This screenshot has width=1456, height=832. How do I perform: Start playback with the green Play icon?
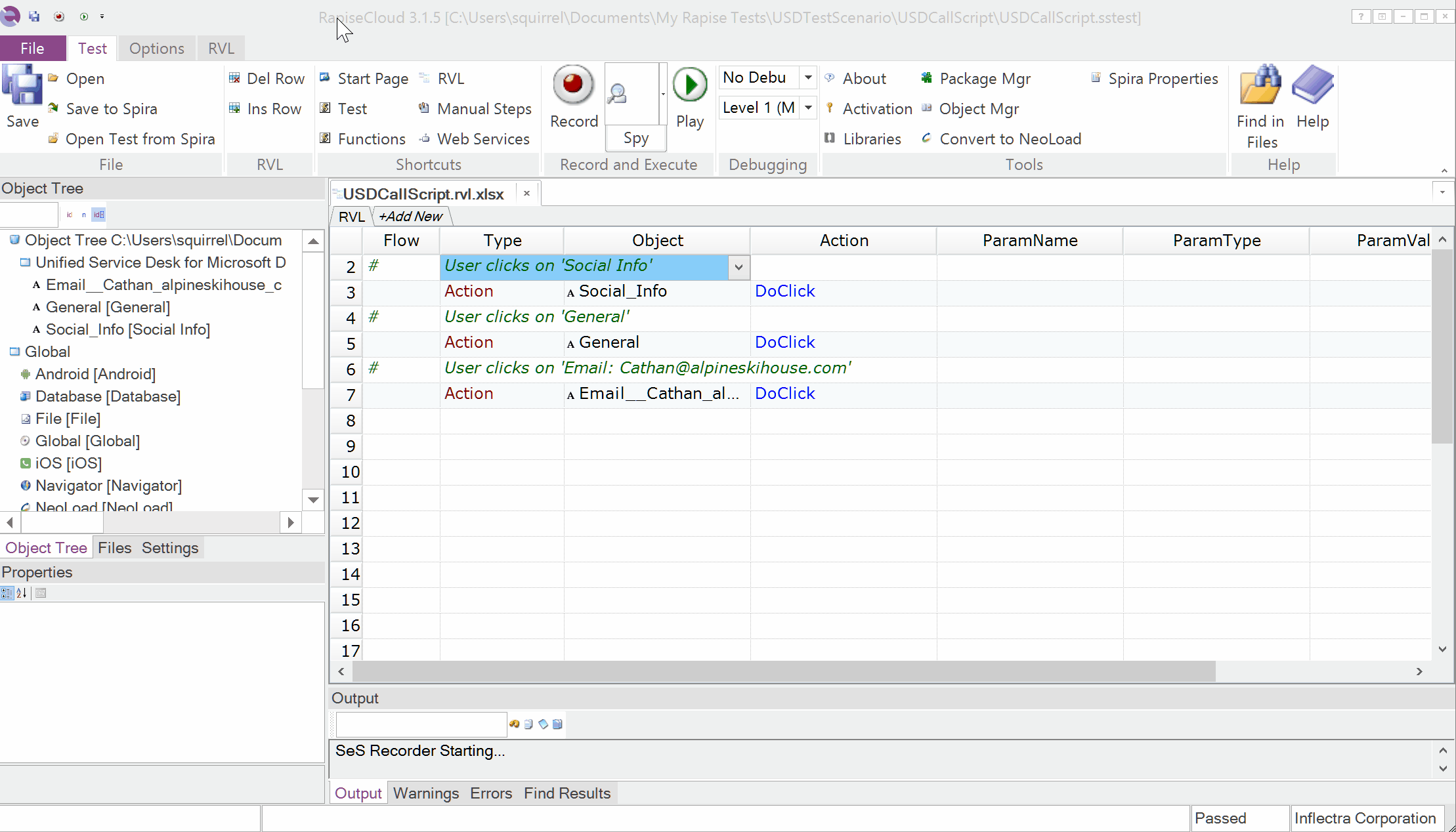pyautogui.click(x=689, y=85)
